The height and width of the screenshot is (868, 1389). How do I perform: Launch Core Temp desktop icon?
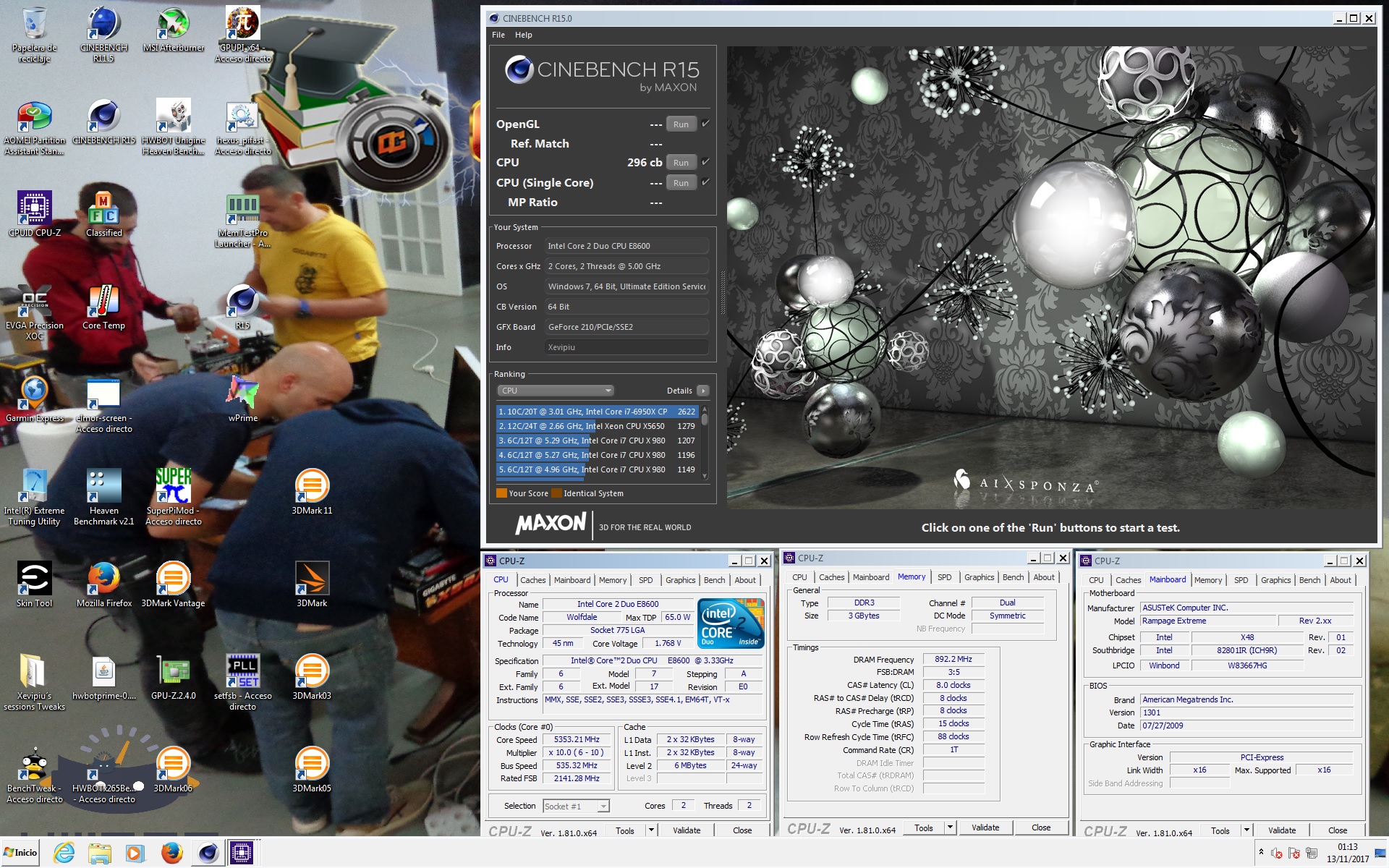tap(103, 307)
